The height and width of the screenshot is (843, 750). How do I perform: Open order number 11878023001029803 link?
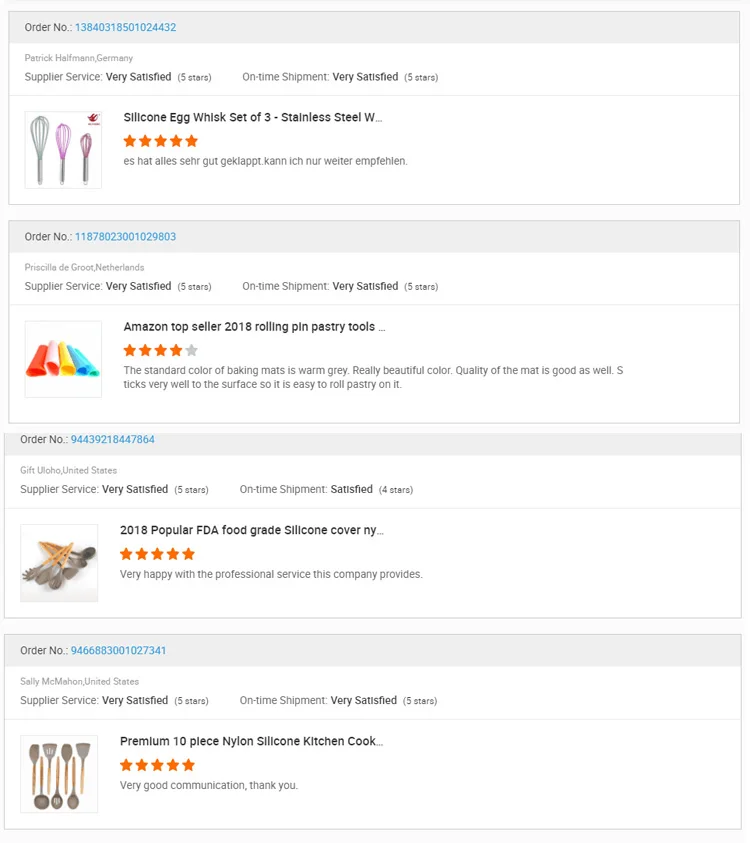125,237
